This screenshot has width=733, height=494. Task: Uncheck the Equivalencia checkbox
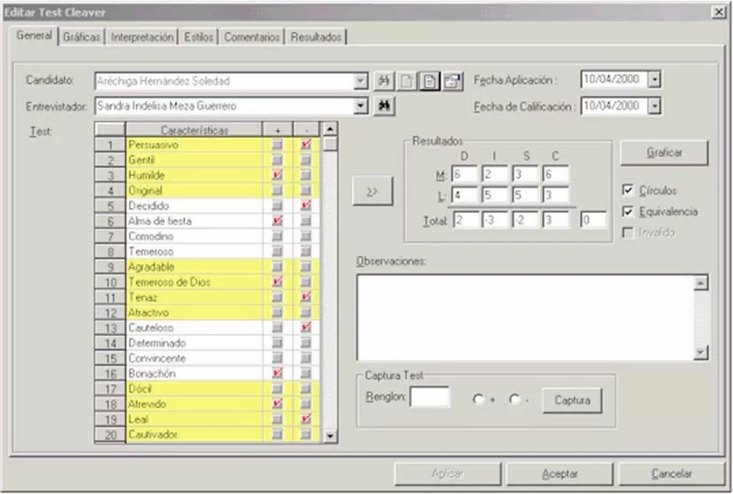[628, 211]
